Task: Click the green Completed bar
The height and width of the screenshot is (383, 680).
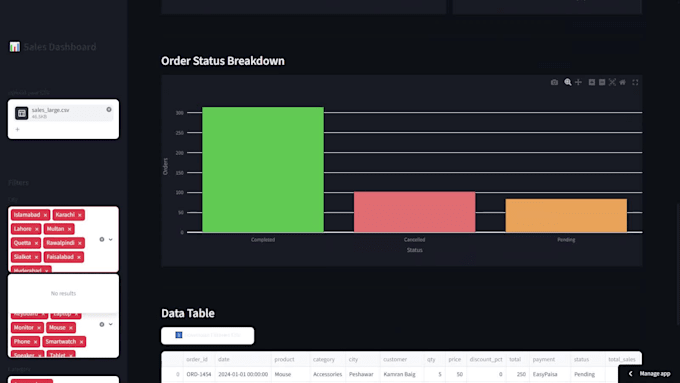Action: click(263, 170)
